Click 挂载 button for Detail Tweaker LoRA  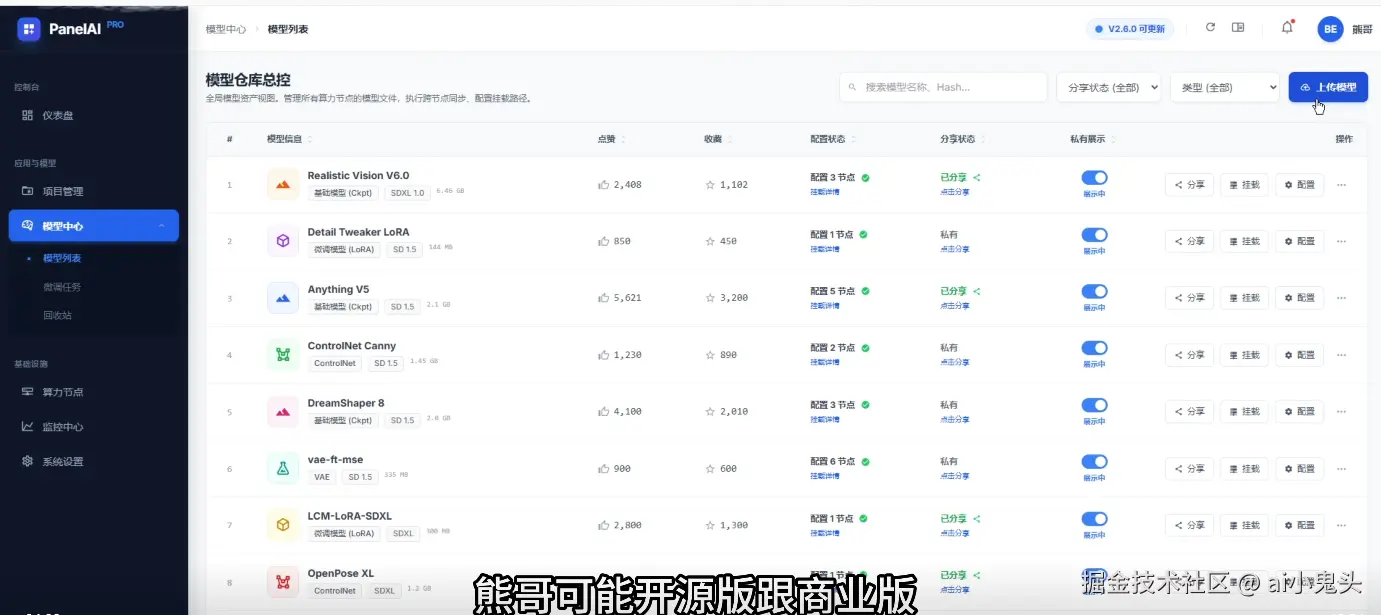coord(1244,241)
